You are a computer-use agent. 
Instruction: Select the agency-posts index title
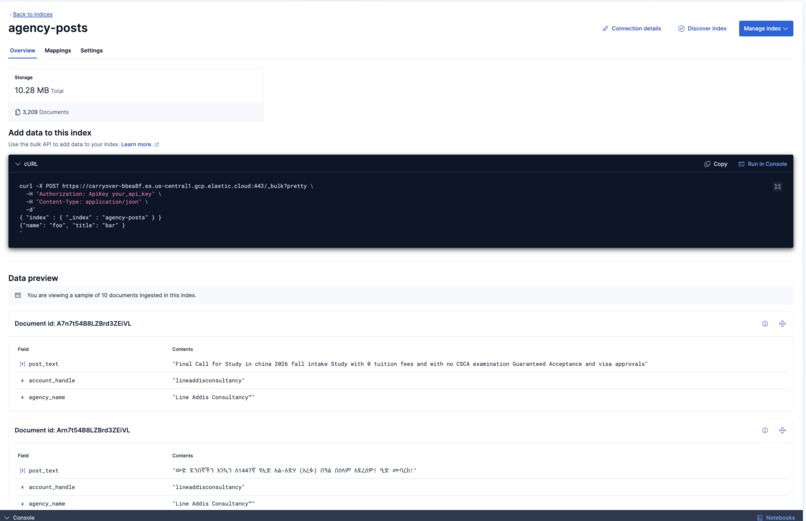coord(48,28)
